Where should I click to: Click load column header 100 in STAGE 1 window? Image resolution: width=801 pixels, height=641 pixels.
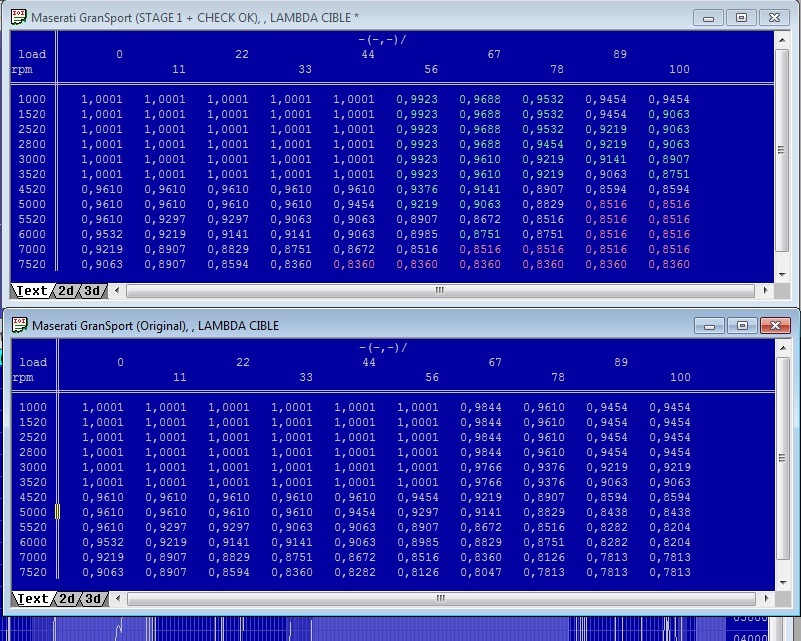tap(679, 69)
